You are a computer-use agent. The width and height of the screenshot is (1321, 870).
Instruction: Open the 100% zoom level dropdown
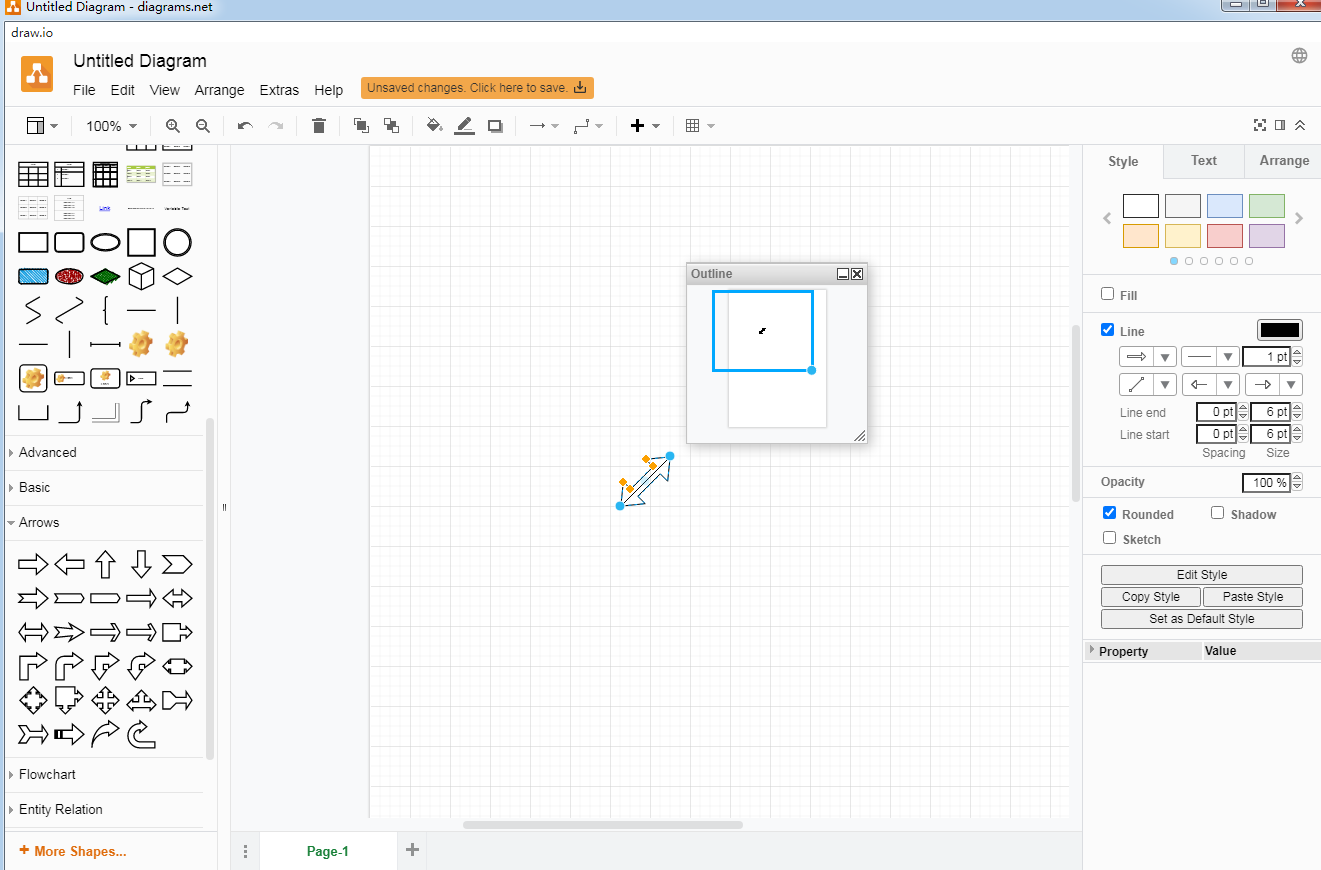click(x=111, y=126)
